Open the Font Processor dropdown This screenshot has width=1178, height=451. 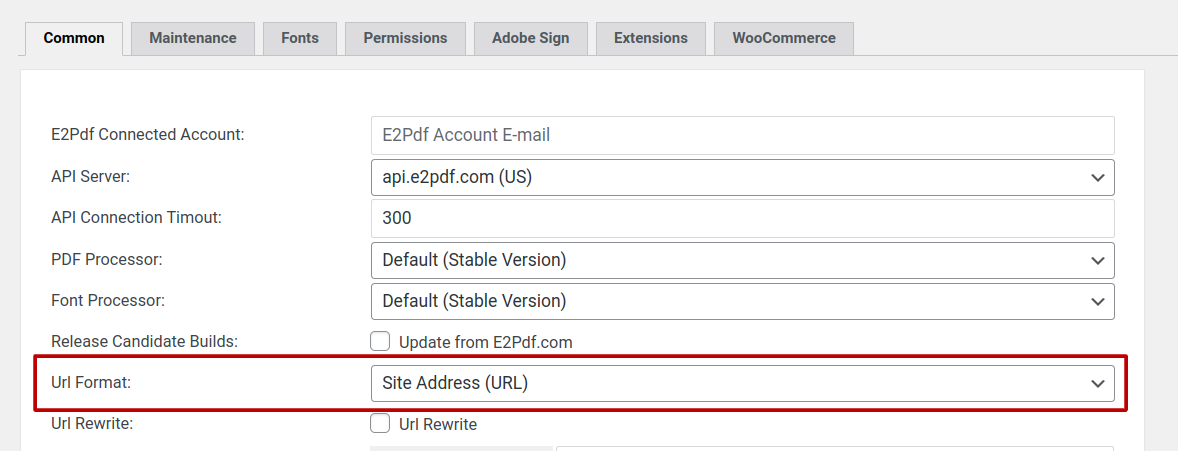742,301
